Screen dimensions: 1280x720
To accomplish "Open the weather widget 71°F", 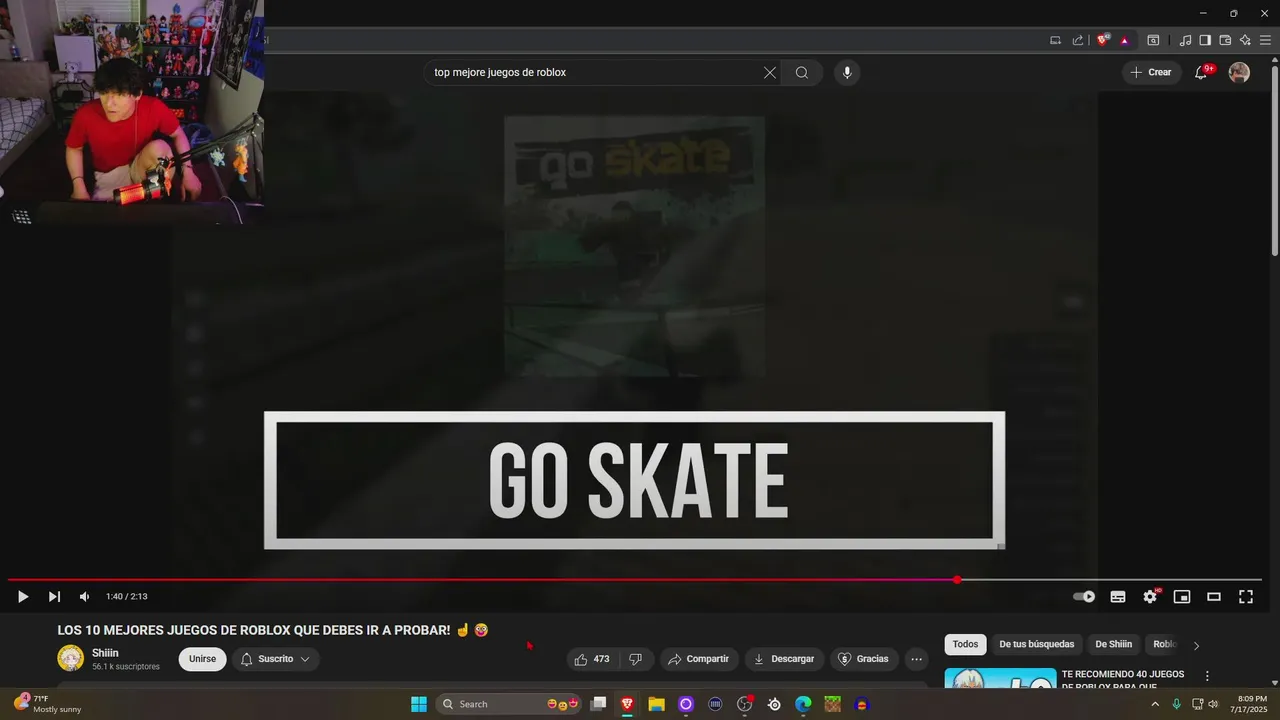I will tap(47, 704).
